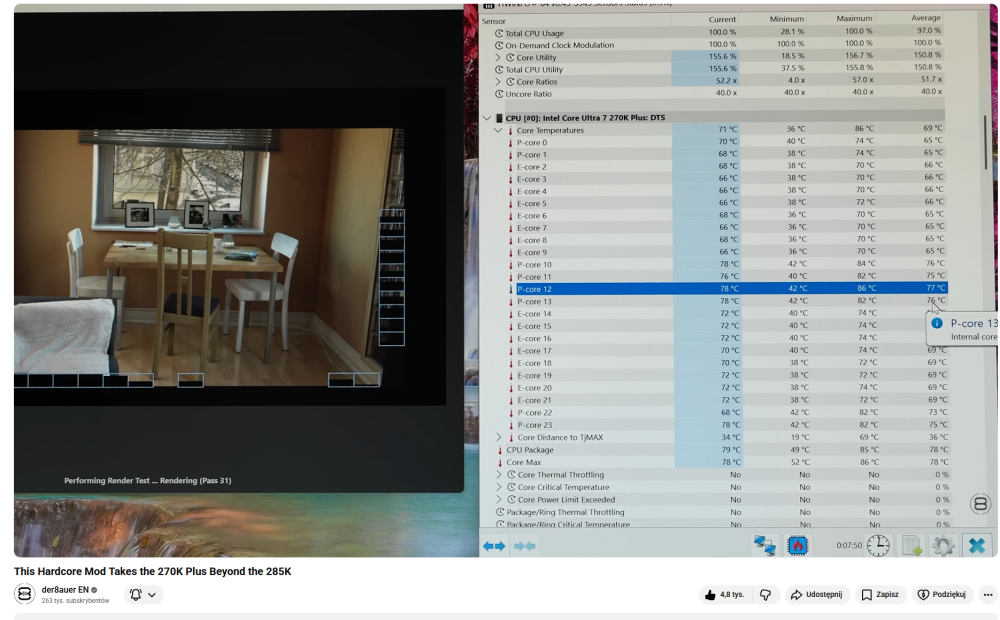This screenshot has width=1000, height=620.
Task: Open der8auer EN channel avatar
Action: tap(24, 594)
